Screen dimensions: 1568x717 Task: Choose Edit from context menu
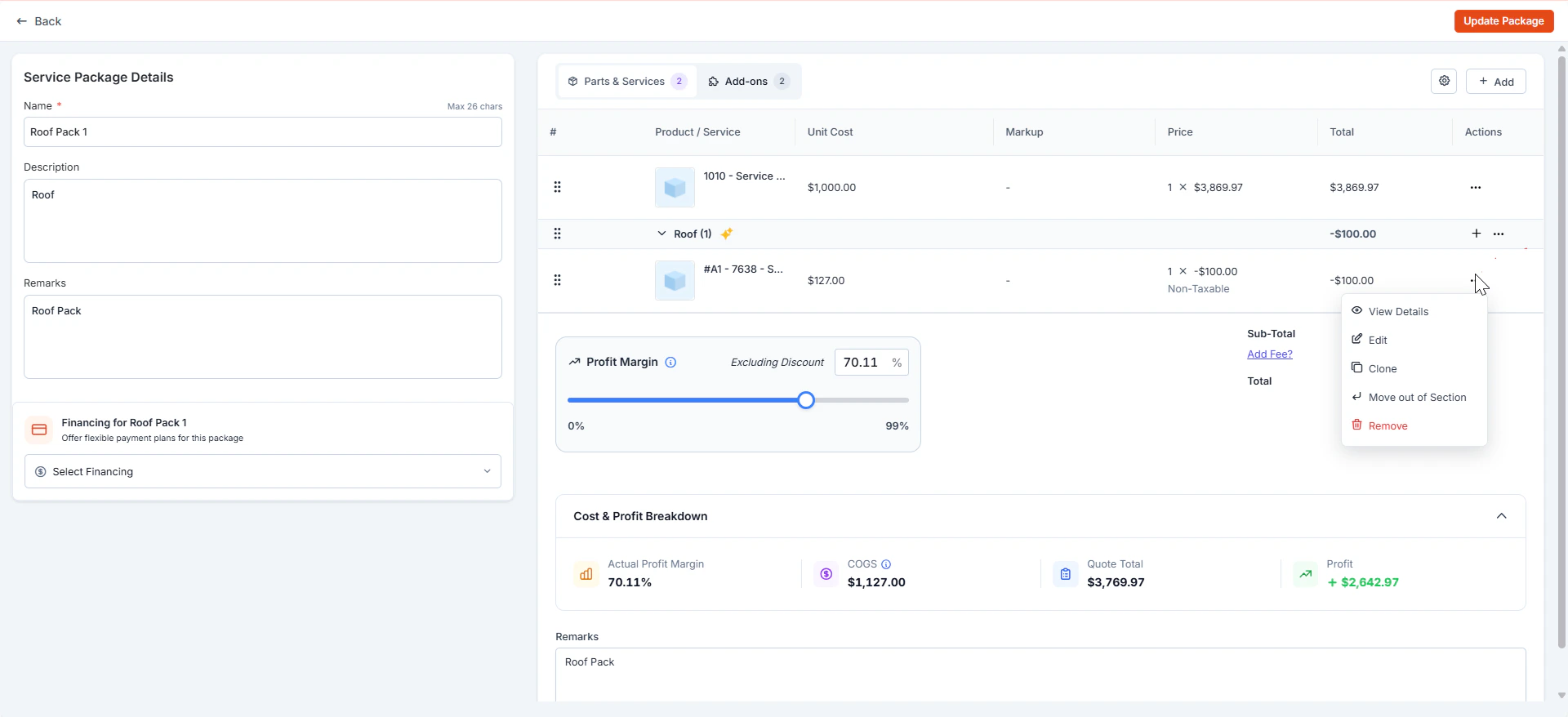click(1414, 340)
